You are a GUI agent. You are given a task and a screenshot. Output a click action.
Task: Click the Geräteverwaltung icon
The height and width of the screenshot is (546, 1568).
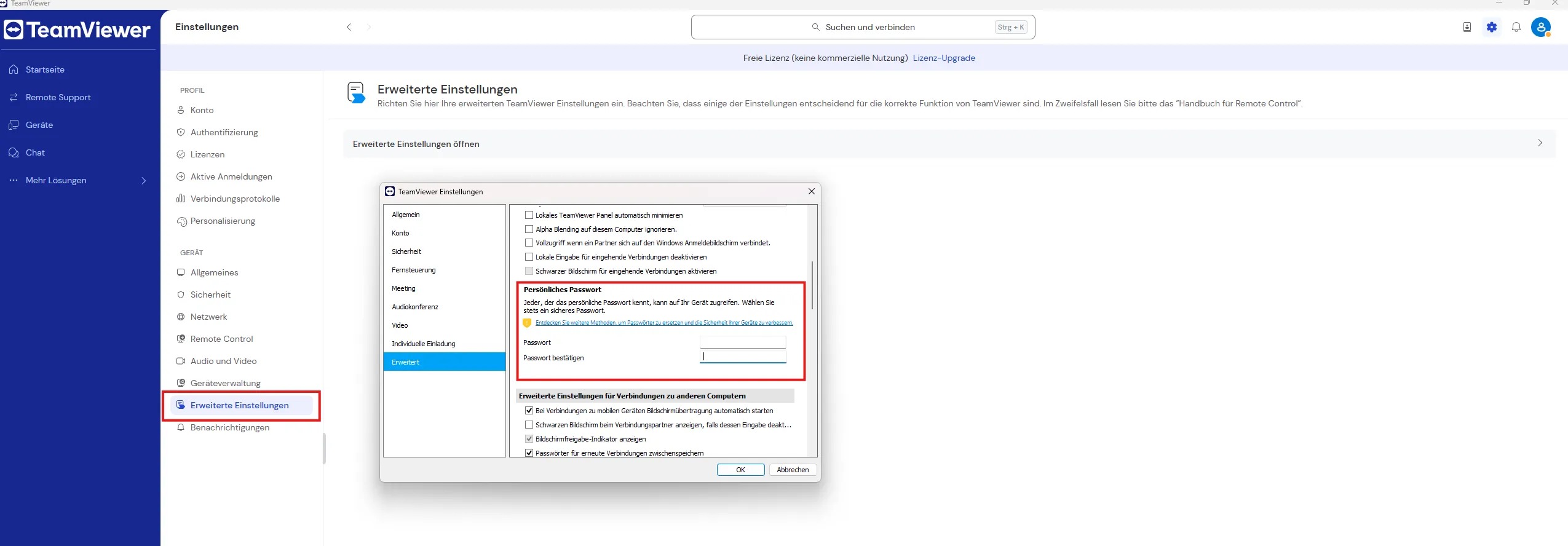181,383
